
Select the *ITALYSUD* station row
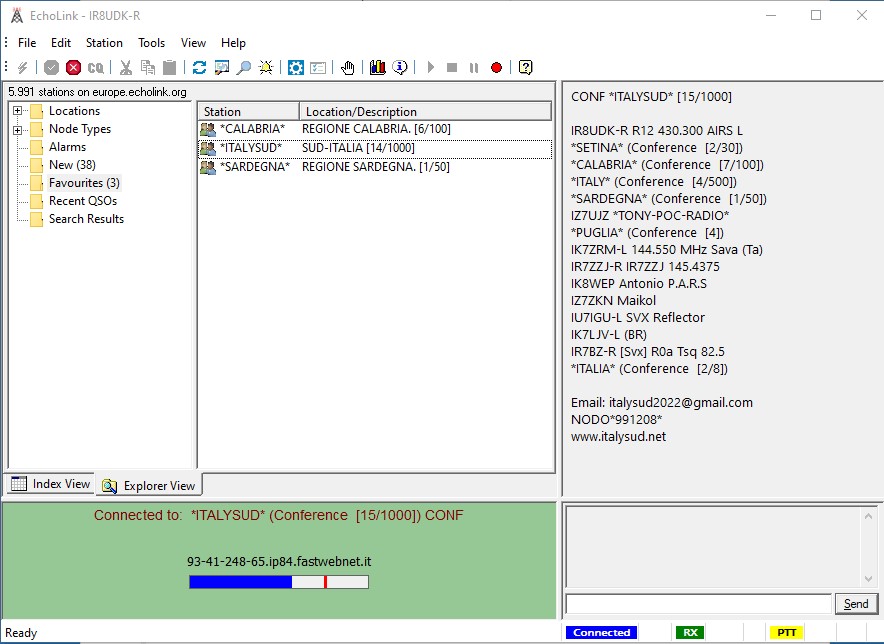375,148
